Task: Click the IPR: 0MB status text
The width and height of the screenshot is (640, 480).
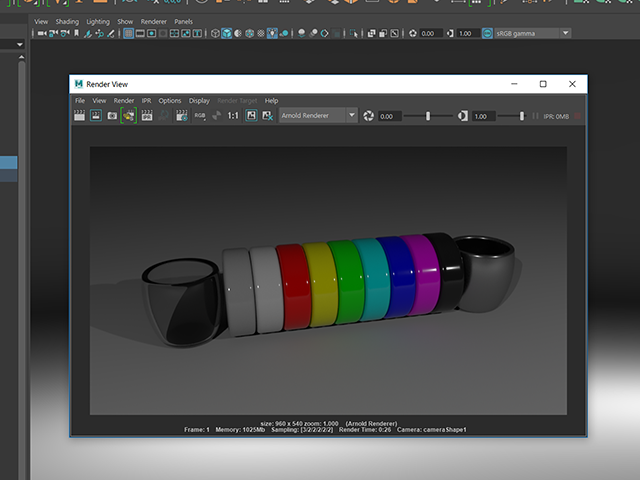Action: (x=556, y=116)
